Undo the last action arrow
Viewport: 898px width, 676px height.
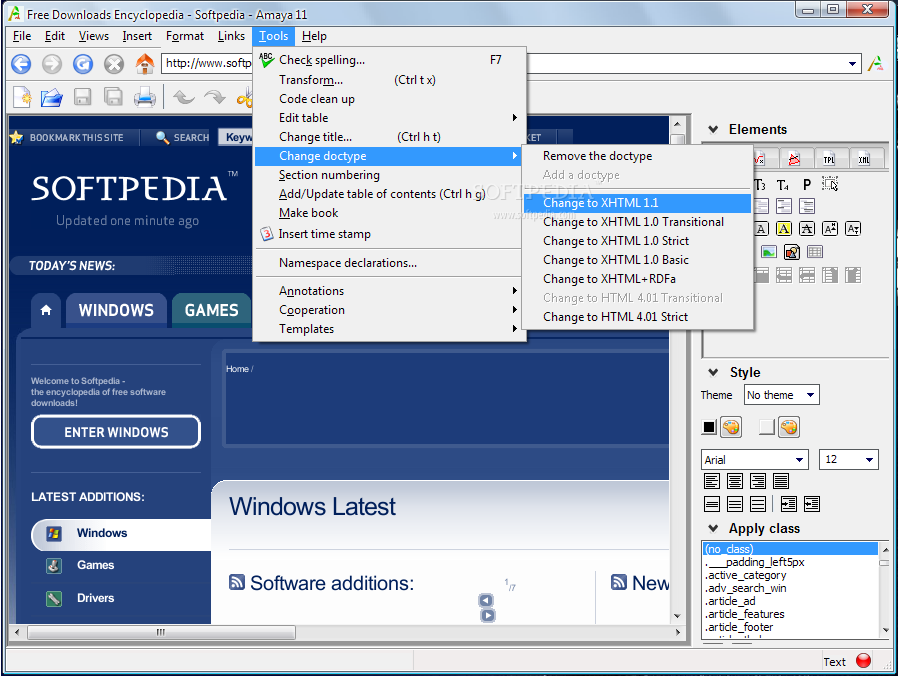184,97
